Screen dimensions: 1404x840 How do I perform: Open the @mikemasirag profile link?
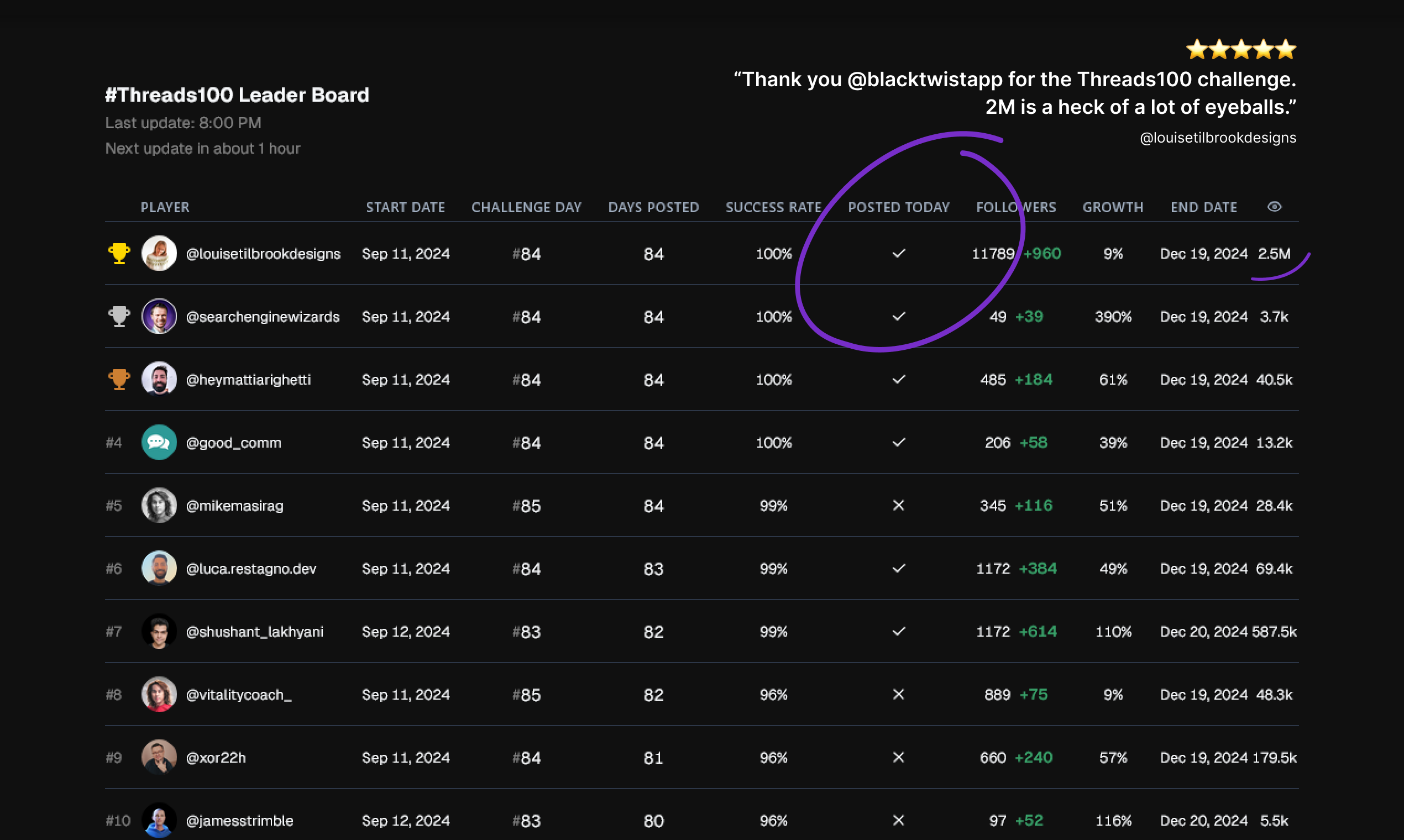point(234,506)
